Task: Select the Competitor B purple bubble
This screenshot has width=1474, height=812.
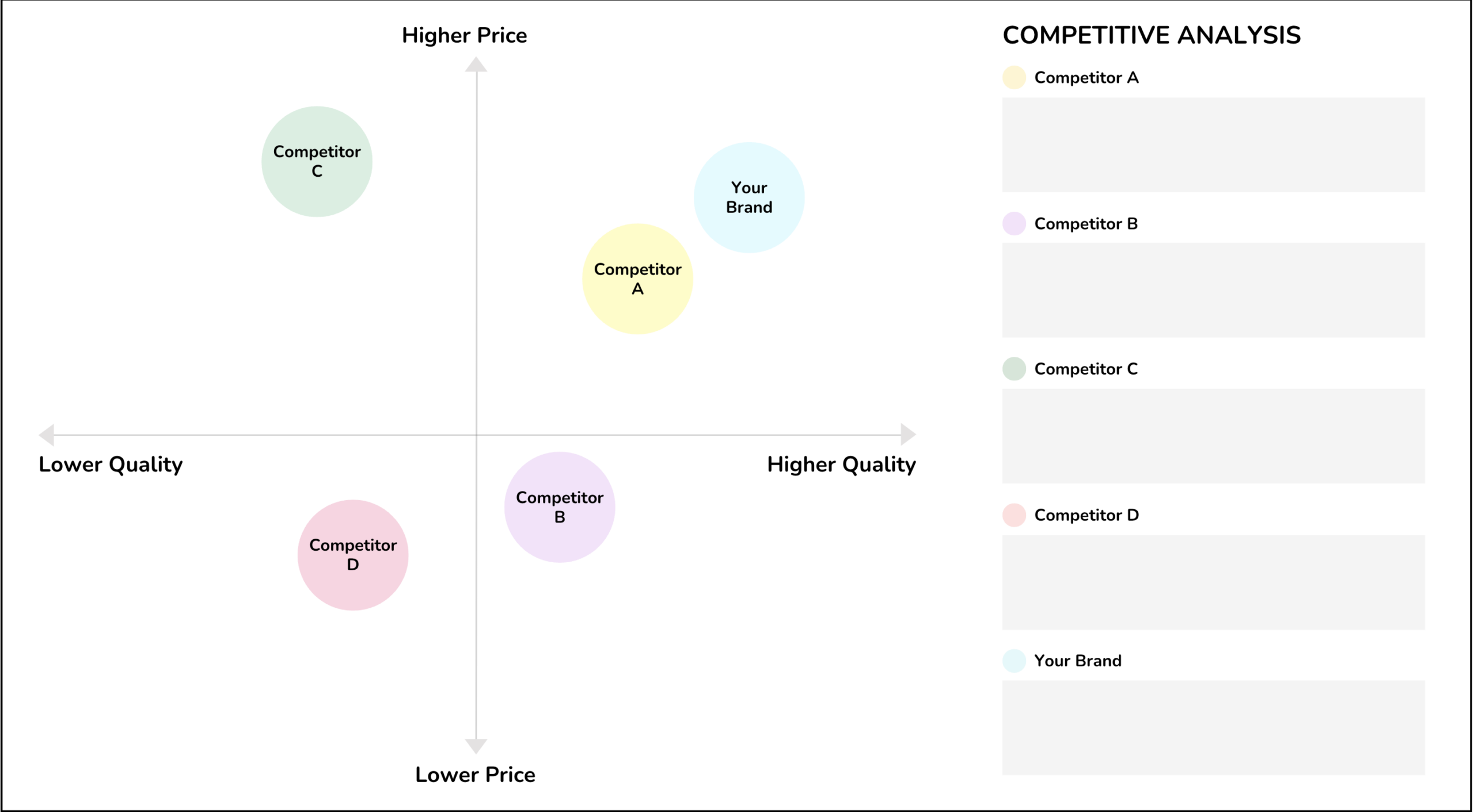Action: click(x=559, y=507)
